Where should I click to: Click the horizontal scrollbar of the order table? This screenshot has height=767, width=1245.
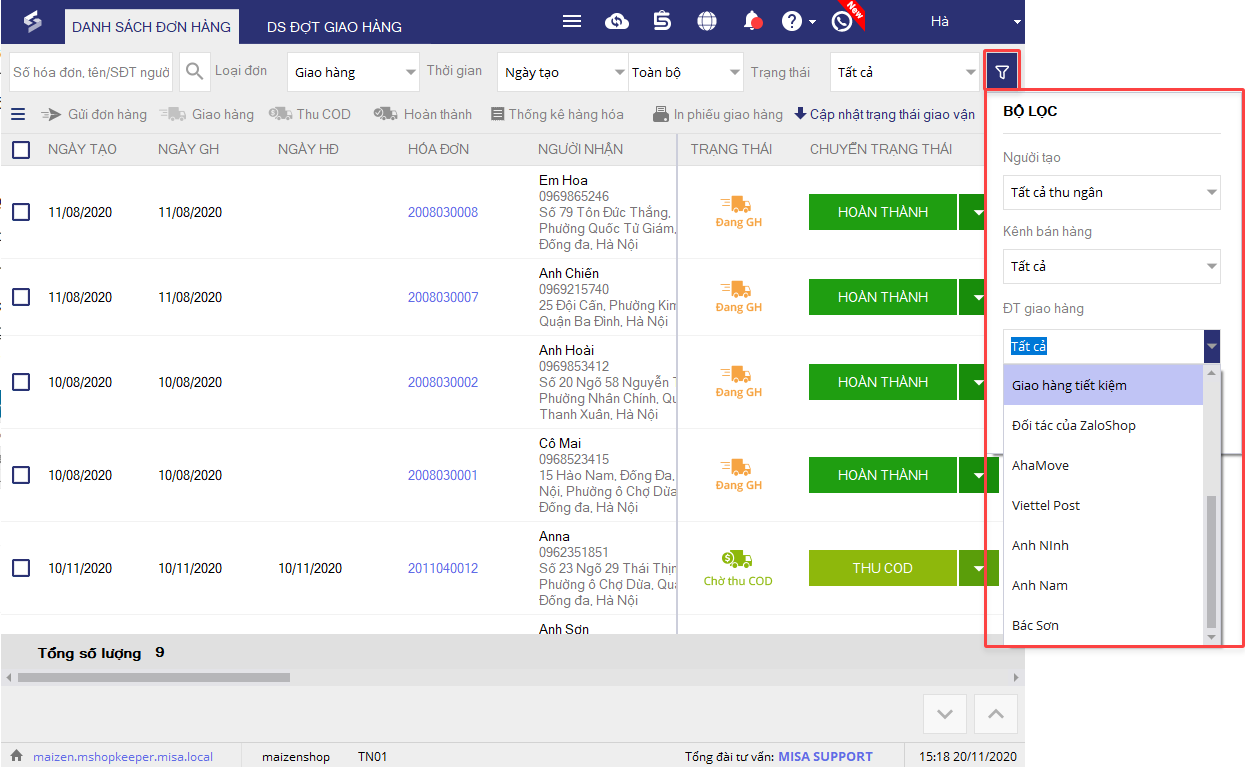coord(153,677)
